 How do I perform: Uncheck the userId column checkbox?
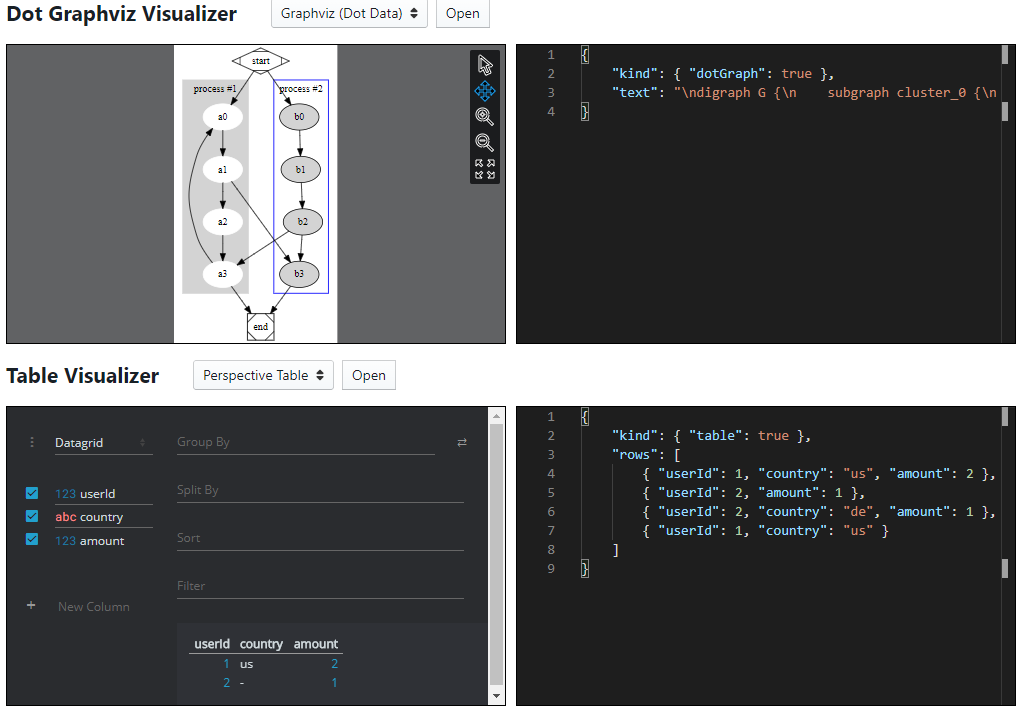[x=32, y=493]
